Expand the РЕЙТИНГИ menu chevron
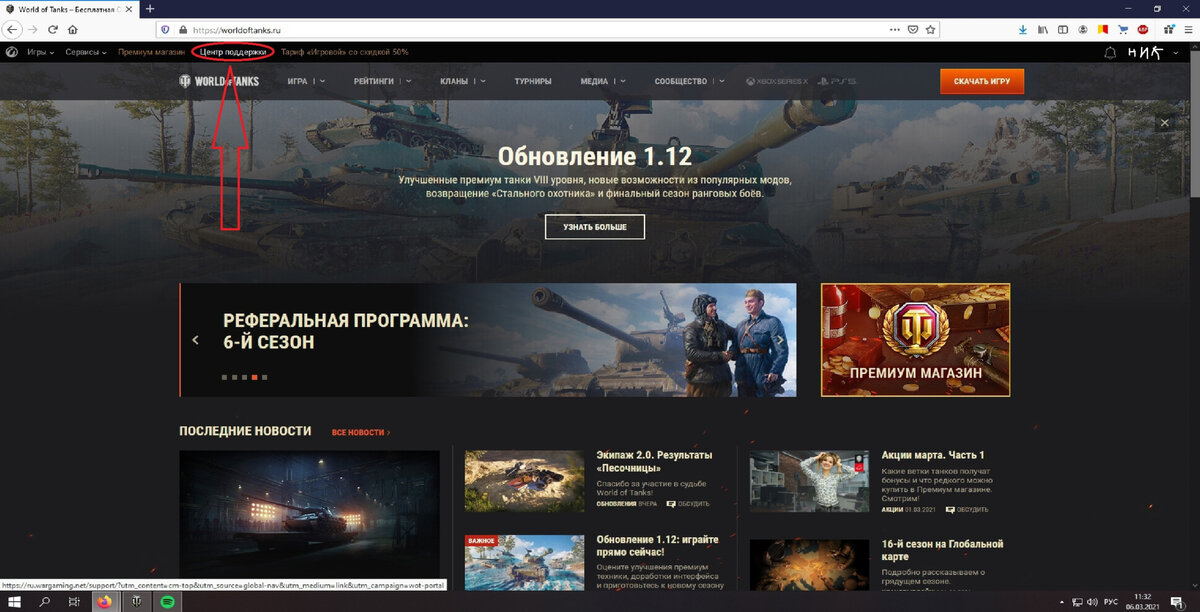The image size is (1200, 612). click(x=409, y=82)
